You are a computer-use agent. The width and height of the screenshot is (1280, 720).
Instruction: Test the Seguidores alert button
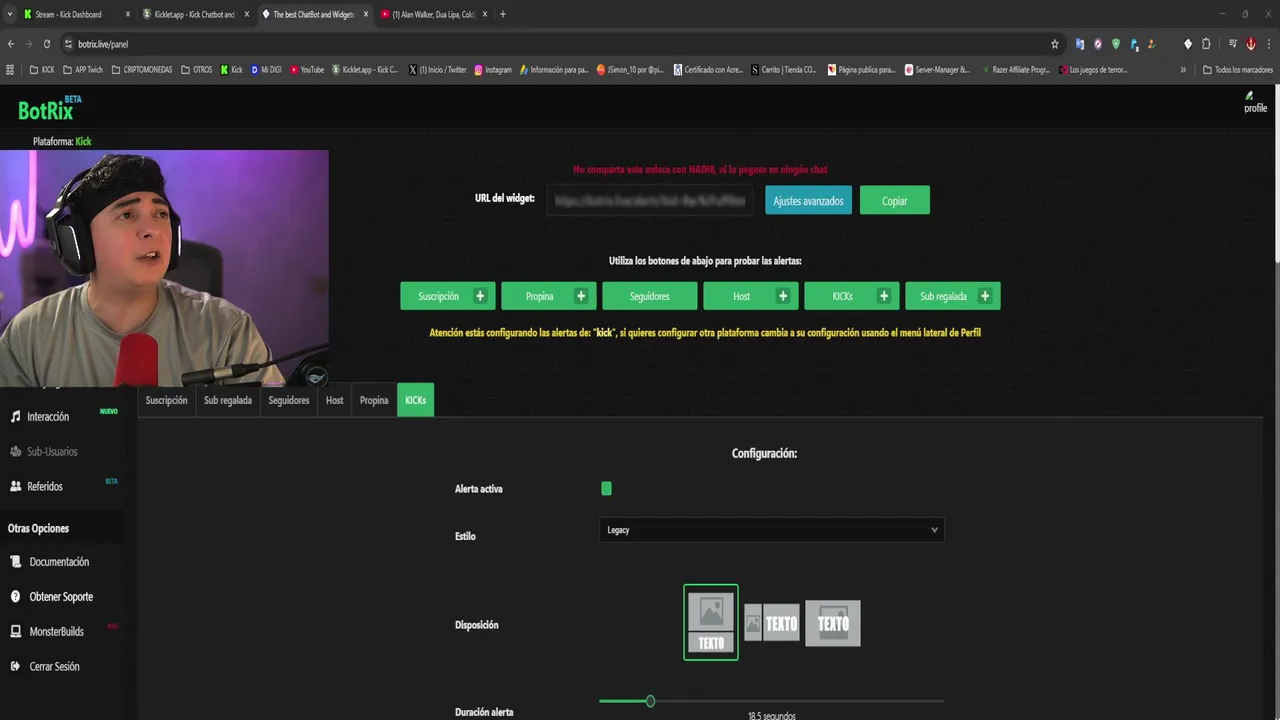650,296
